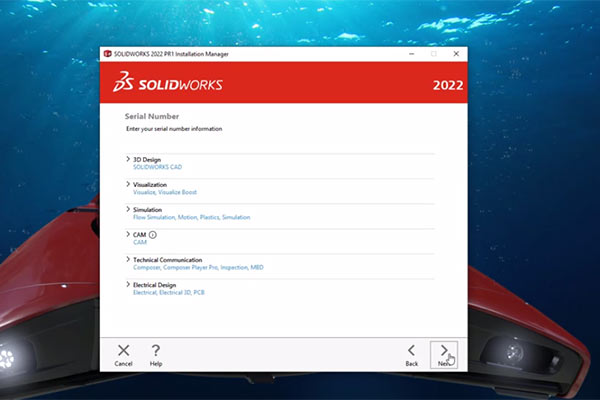This screenshot has height=400, width=600.
Task: Expand the 3D Design section
Action: 128,159
